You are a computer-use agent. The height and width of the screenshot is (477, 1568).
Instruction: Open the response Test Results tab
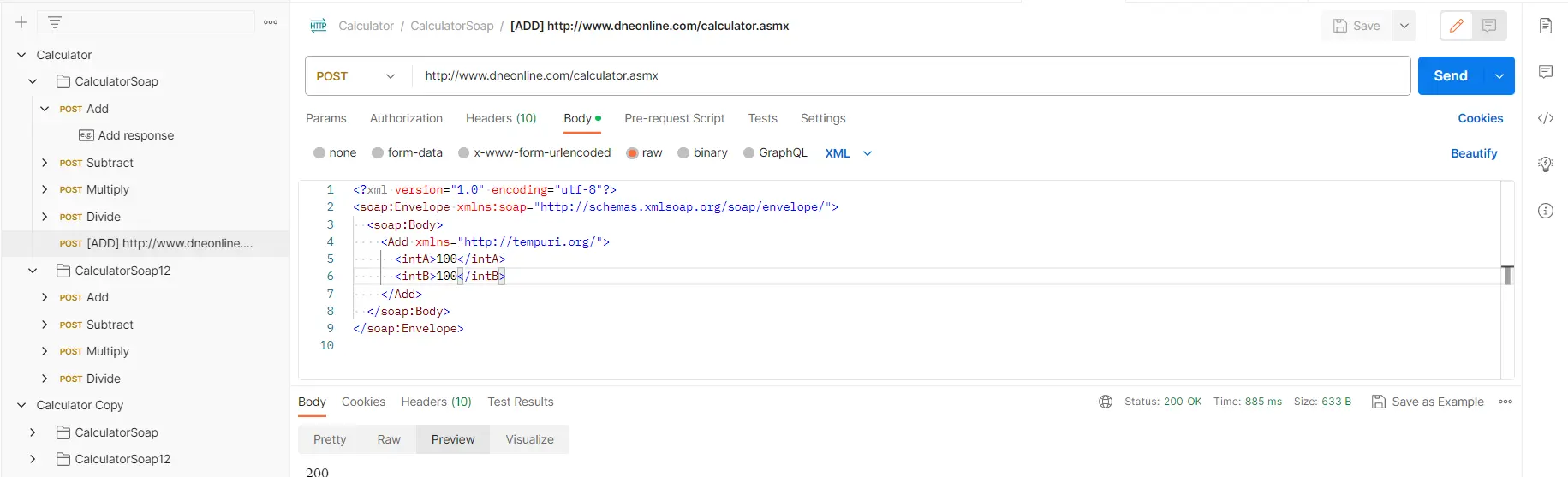coord(521,402)
